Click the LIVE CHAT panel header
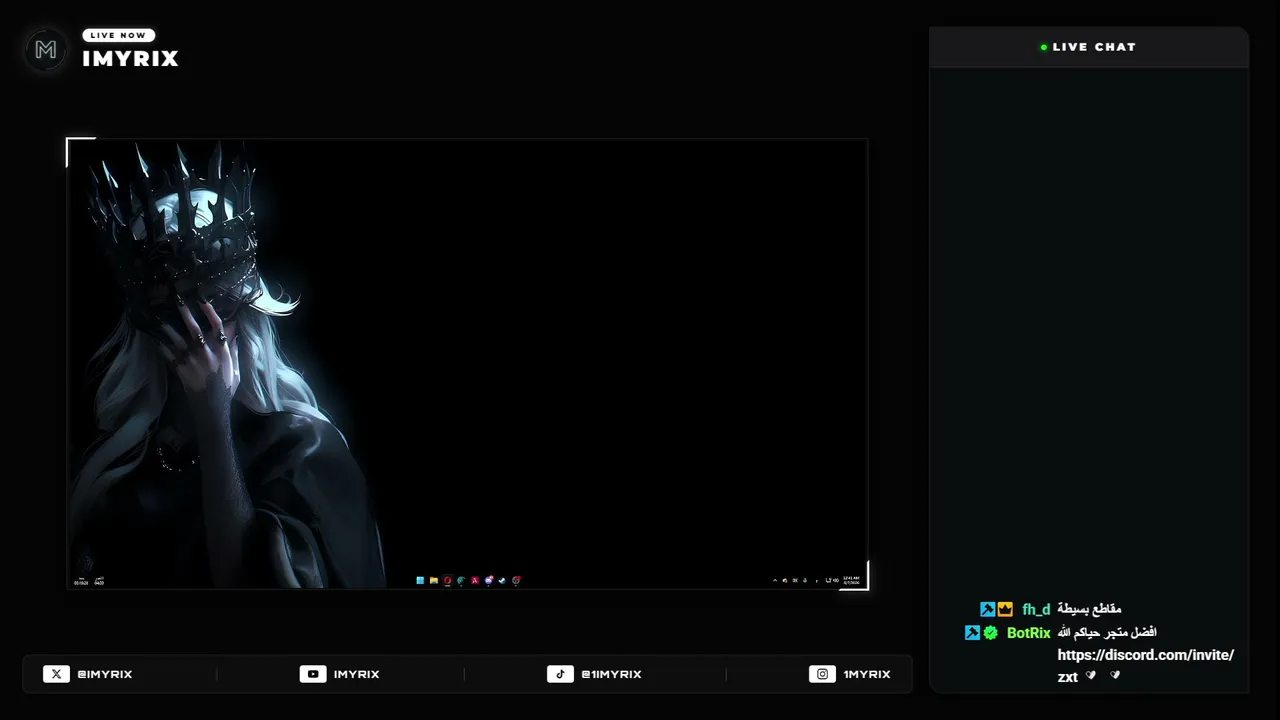Image resolution: width=1280 pixels, height=720 pixels. 1089,47
